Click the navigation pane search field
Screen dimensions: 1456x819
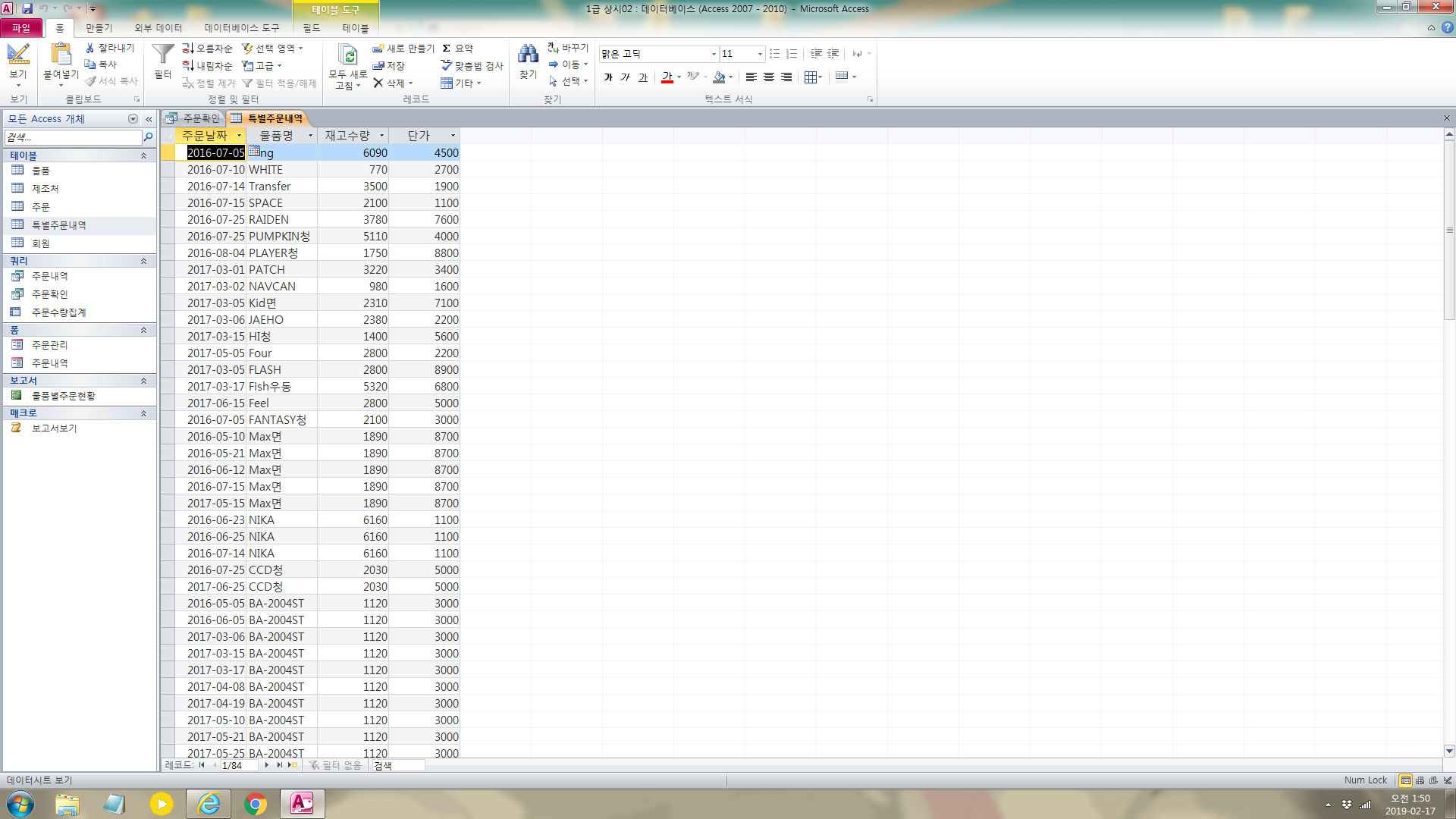point(73,137)
